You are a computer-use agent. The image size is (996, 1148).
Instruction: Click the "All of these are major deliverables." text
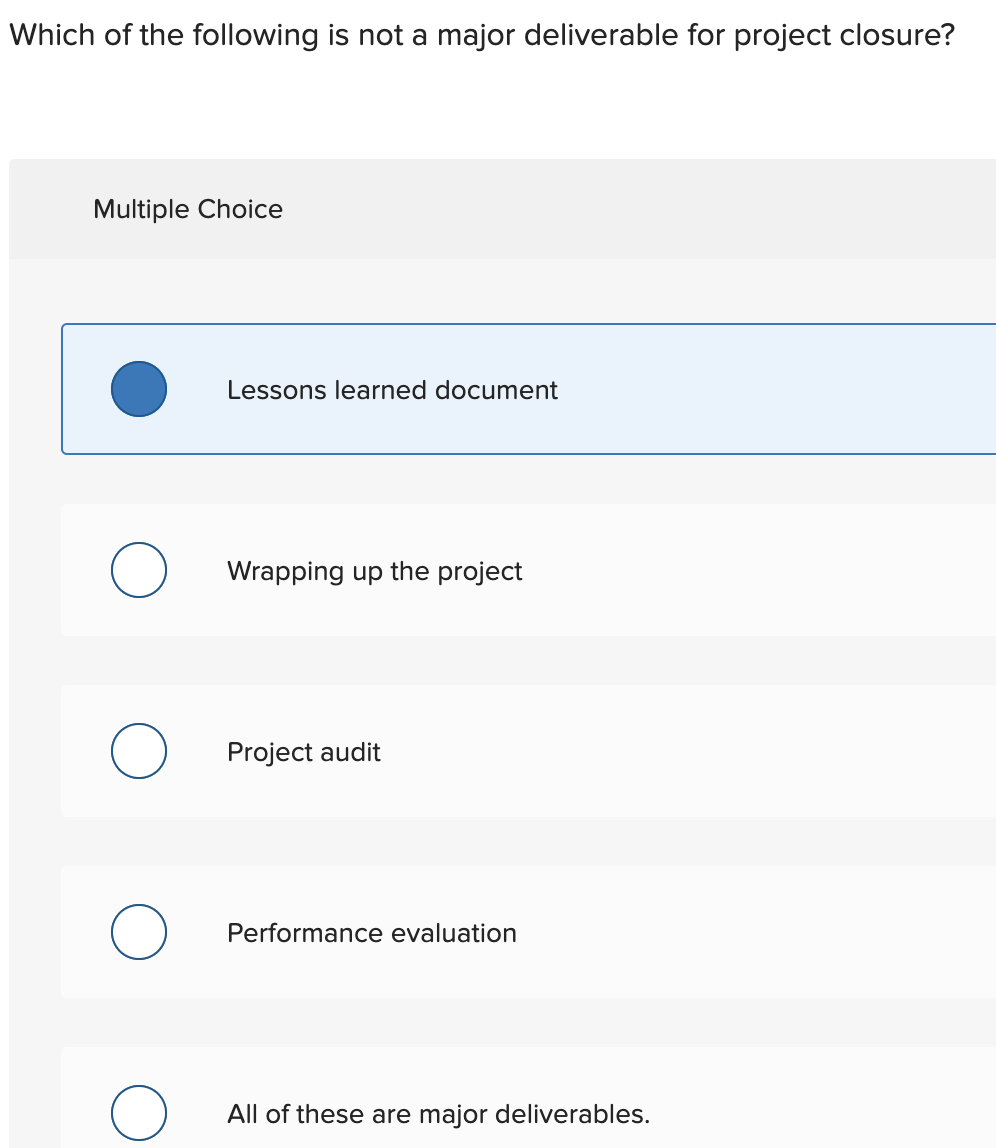[438, 1114]
